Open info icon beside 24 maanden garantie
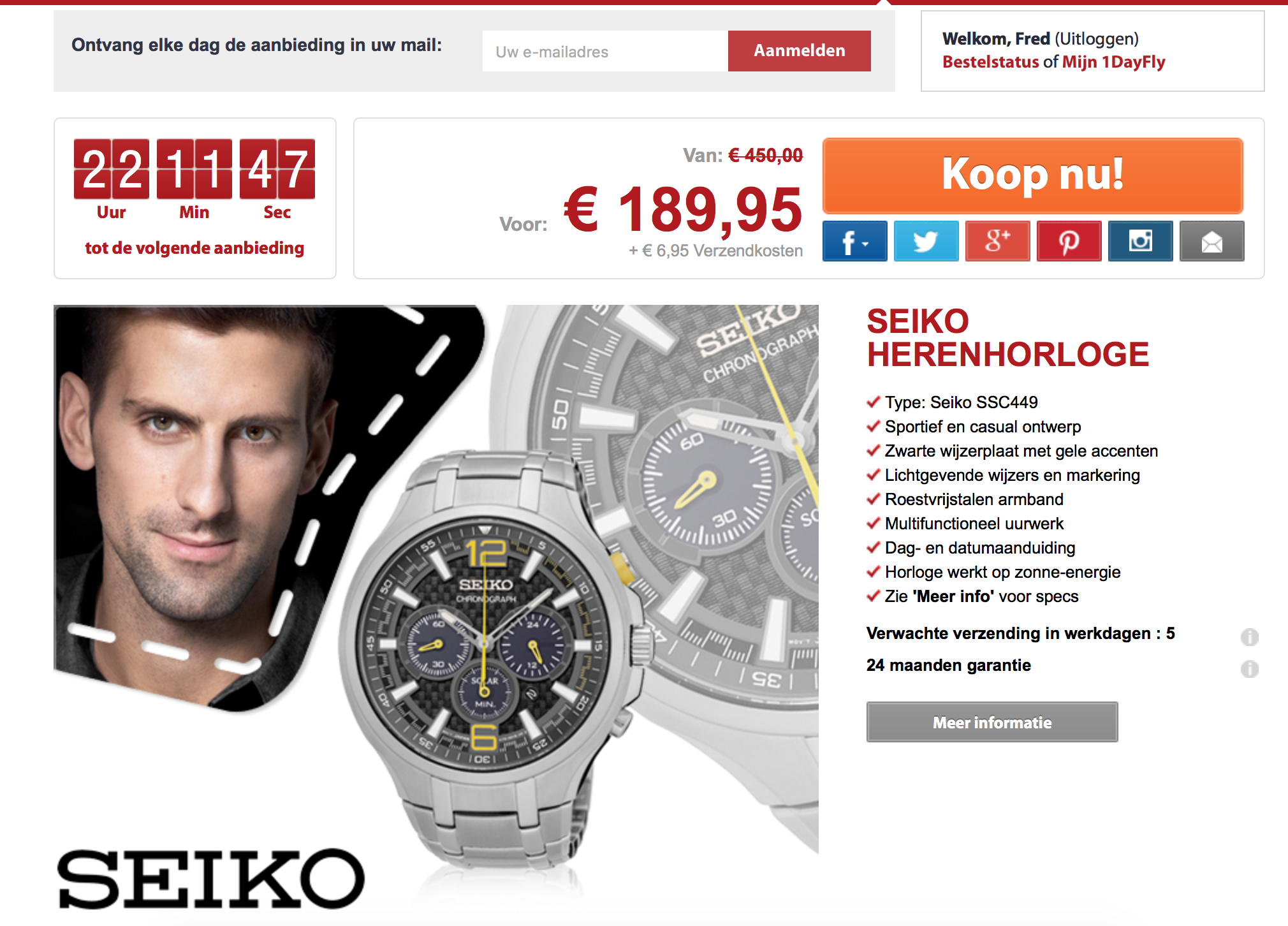 [1249, 668]
